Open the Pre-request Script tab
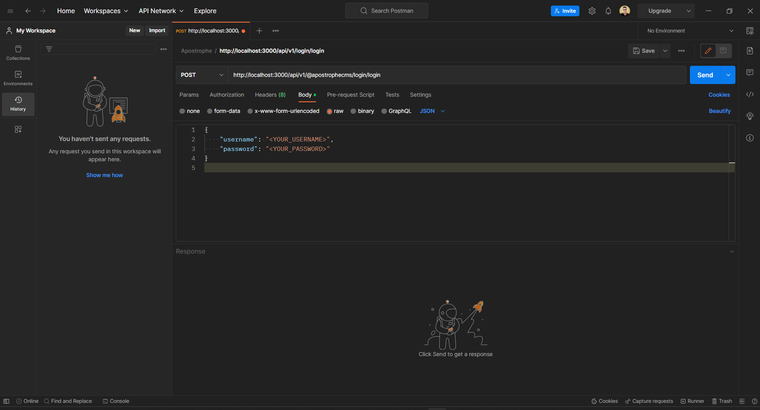The image size is (760, 410). [x=350, y=95]
